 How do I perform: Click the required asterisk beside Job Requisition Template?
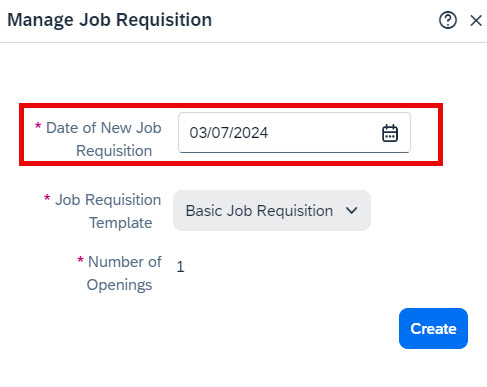pyautogui.click(x=47, y=198)
